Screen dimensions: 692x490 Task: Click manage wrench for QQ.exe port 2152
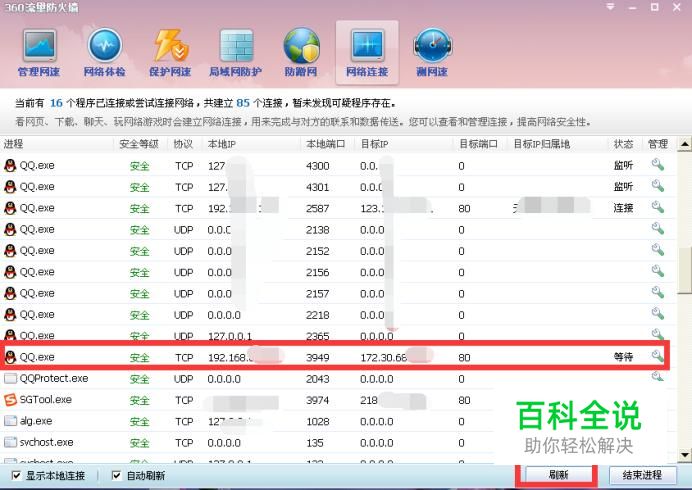pos(658,250)
